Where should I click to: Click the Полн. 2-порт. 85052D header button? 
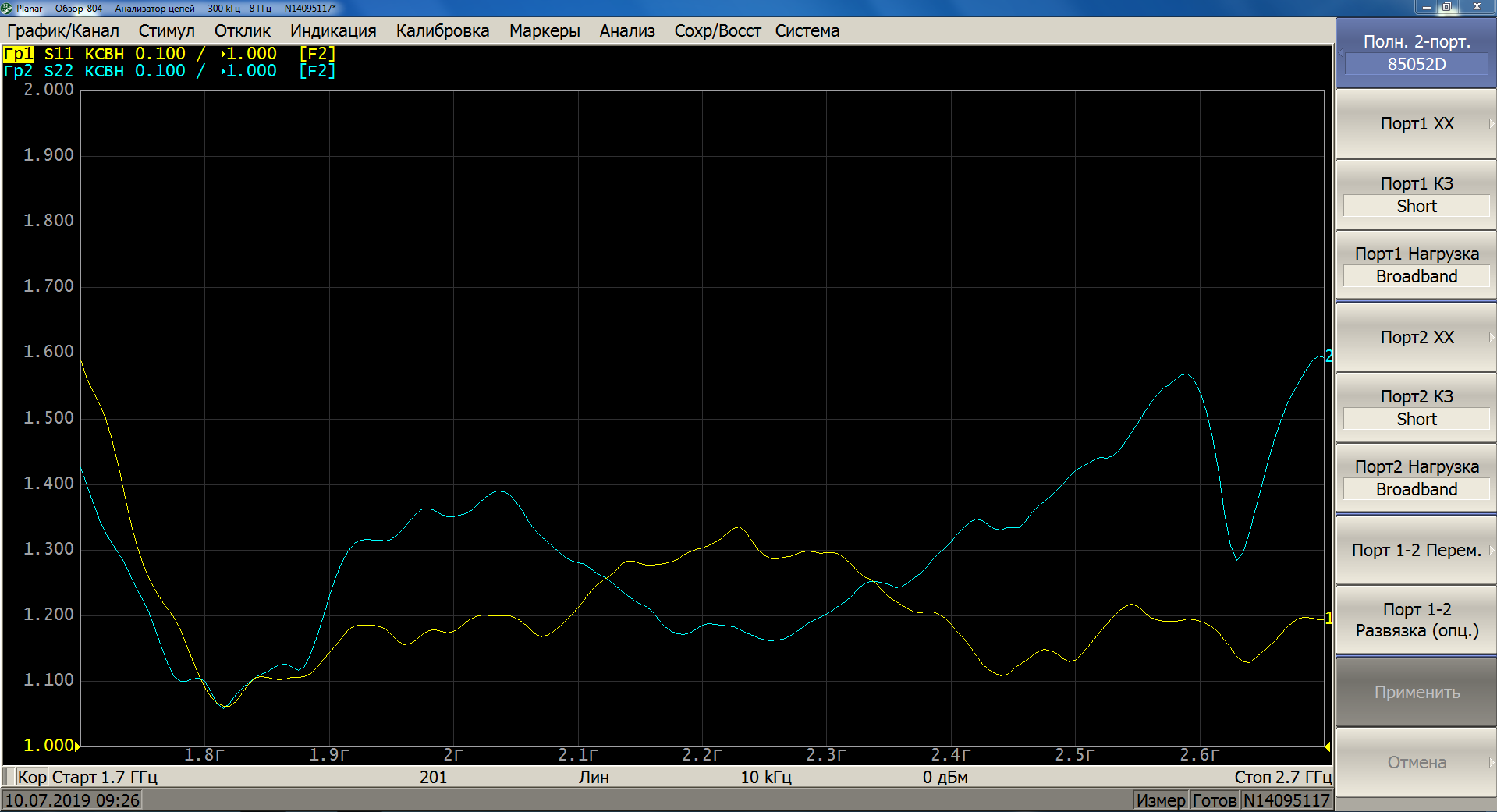[x=1416, y=53]
